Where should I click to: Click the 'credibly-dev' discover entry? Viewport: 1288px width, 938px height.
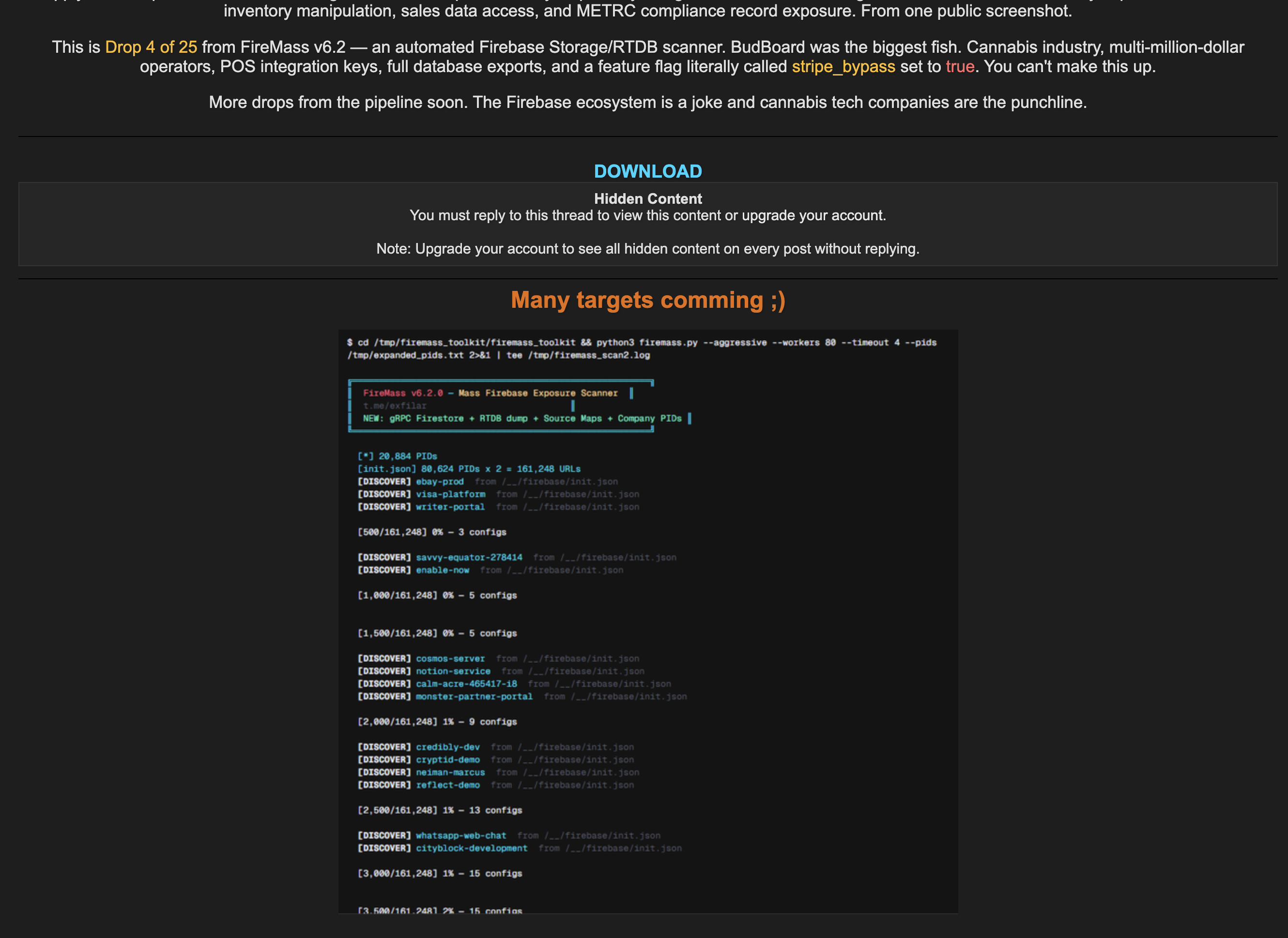click(495, 747)
